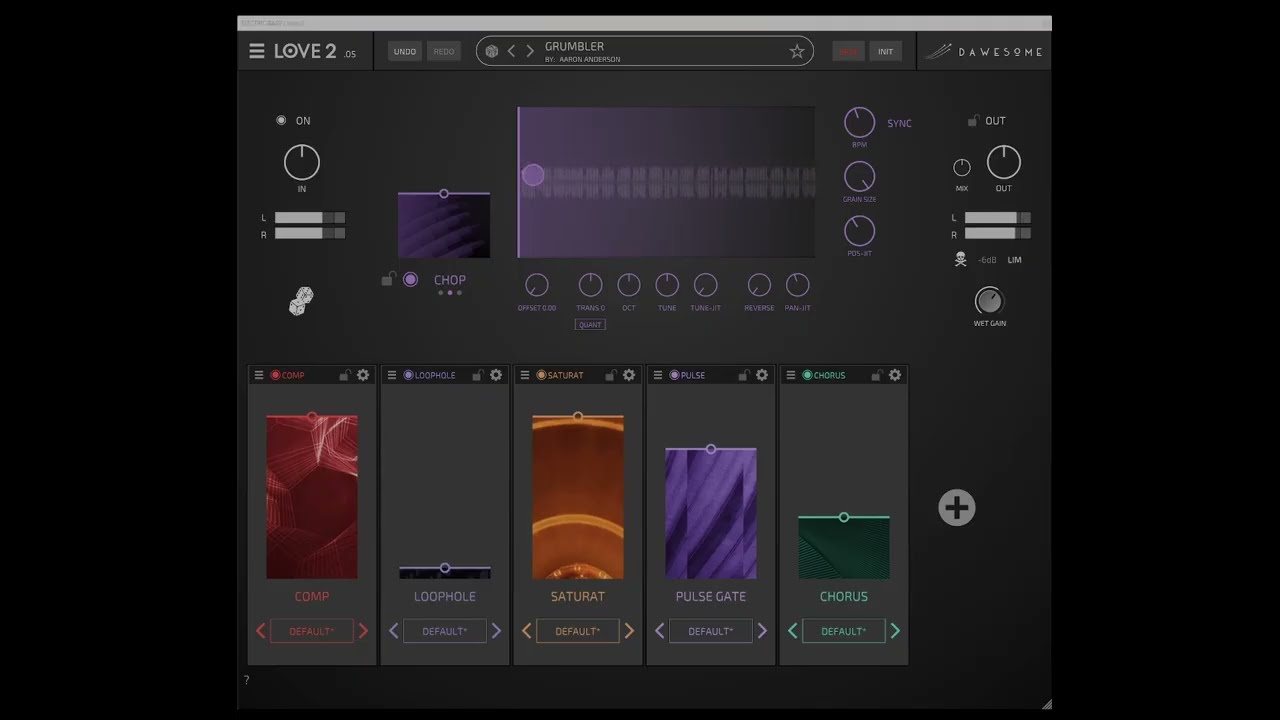The height and width of the screenshot is (720, 1280).
Task: Open the COMP module settings gear
Action: [363, 375]
